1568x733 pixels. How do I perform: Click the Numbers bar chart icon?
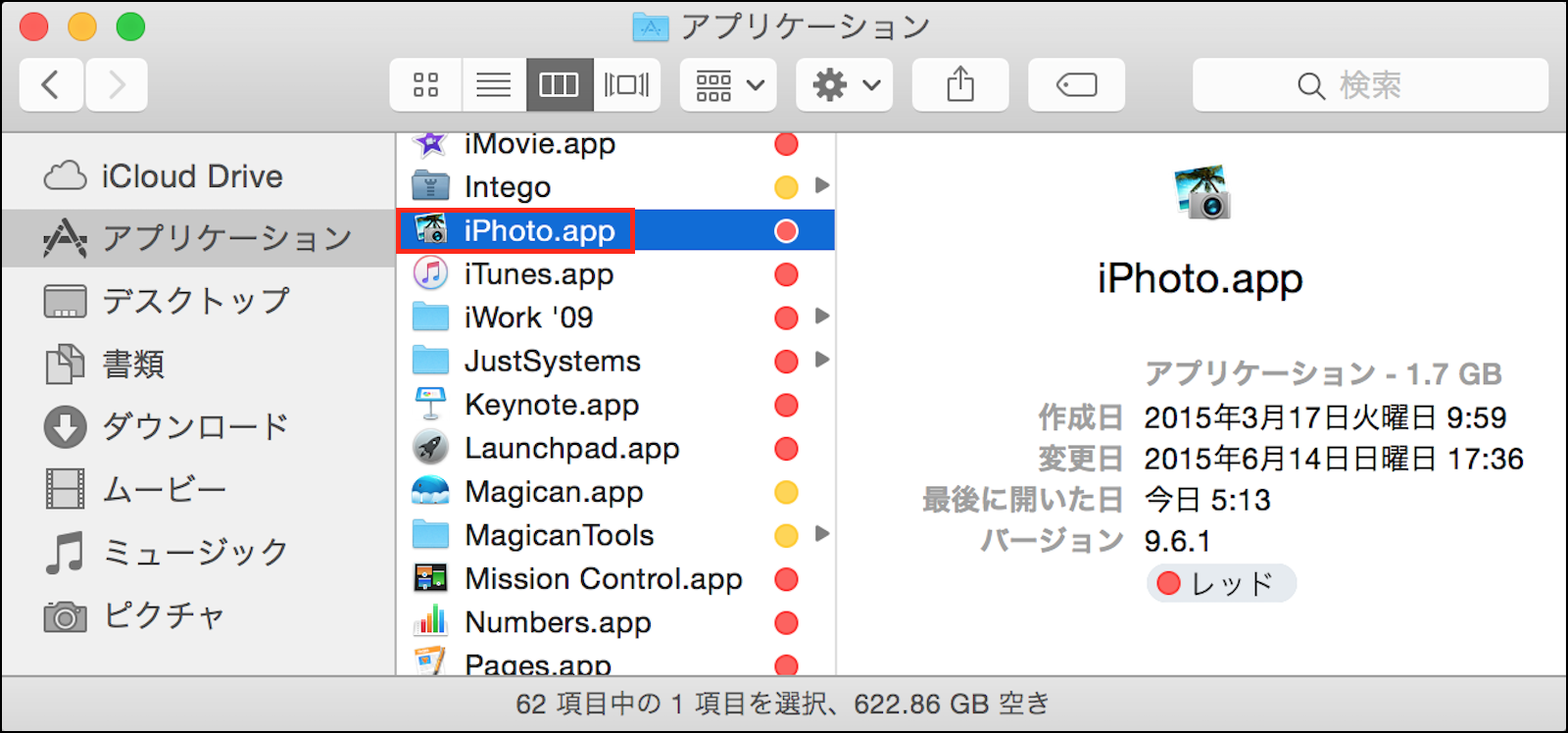[430, 621]
